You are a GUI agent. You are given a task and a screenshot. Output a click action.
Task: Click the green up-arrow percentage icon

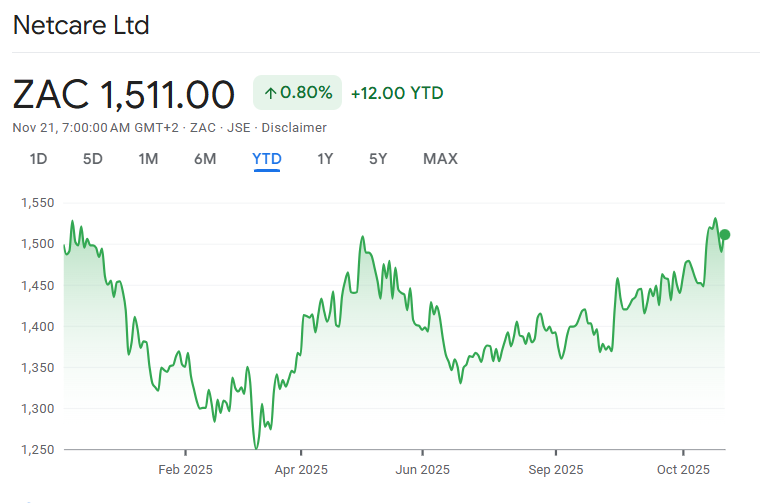click(x=271, y=93)
